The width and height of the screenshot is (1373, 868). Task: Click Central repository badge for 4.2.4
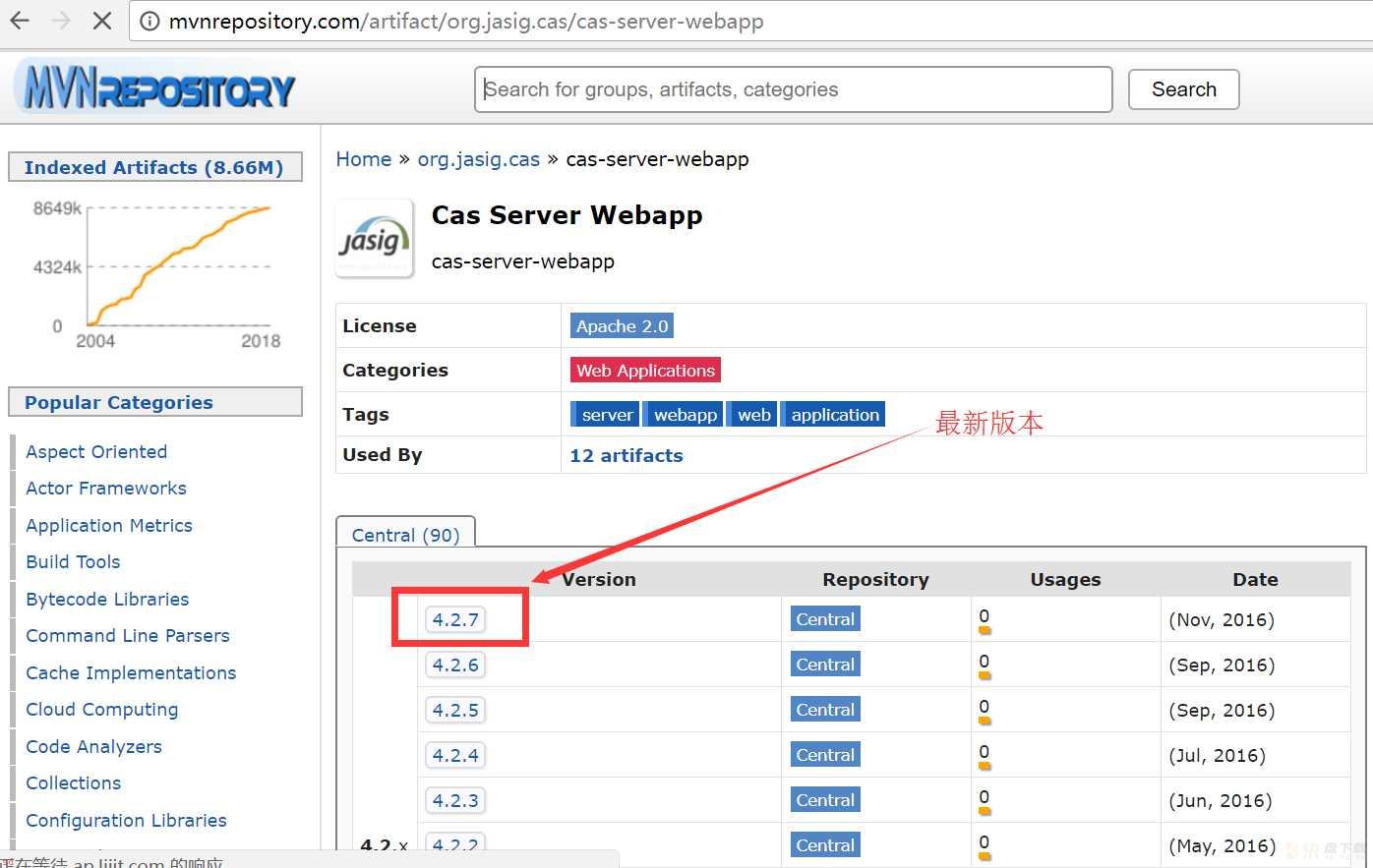point(825,755)
